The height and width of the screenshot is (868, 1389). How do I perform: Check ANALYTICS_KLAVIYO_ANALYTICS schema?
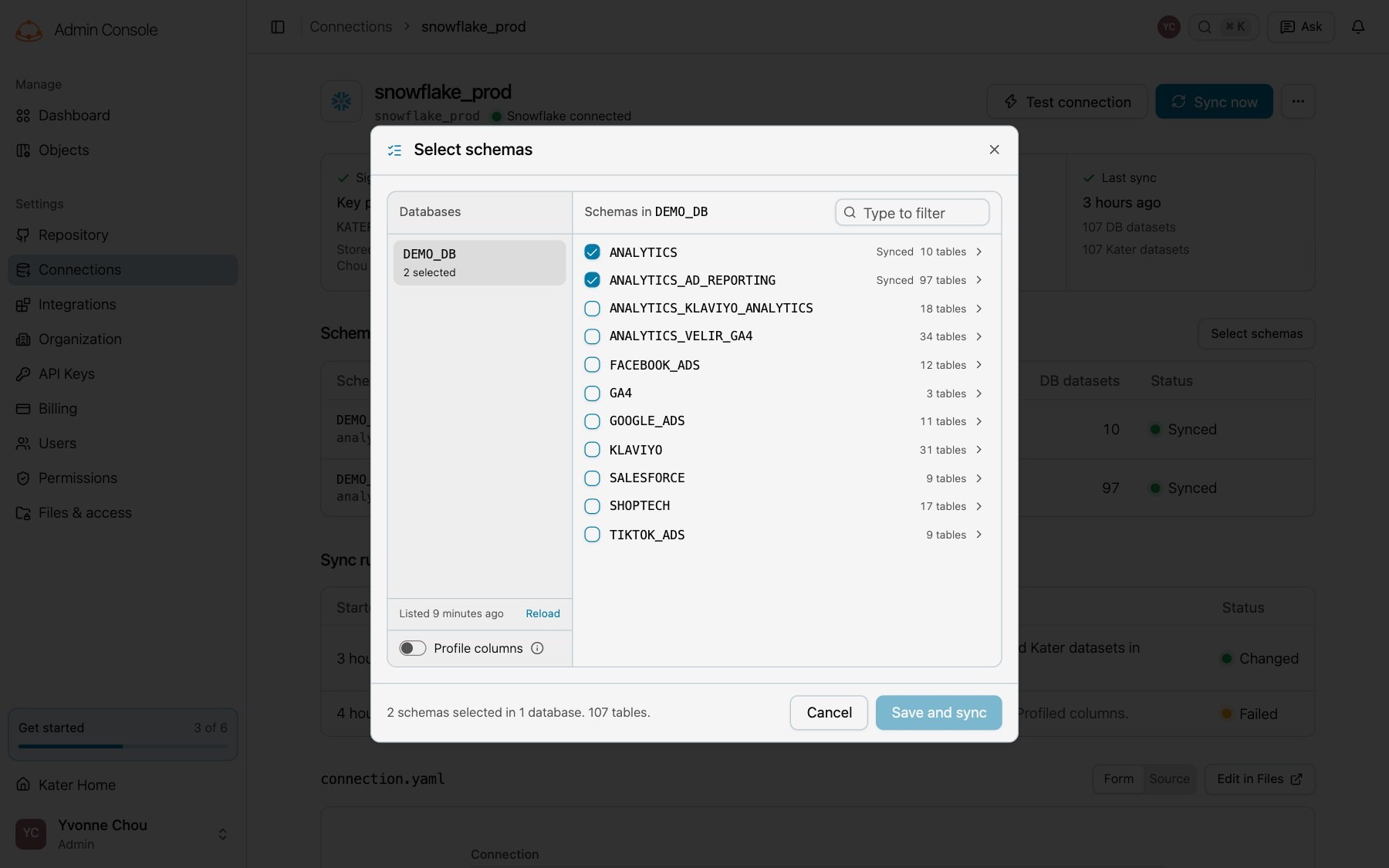592,309
